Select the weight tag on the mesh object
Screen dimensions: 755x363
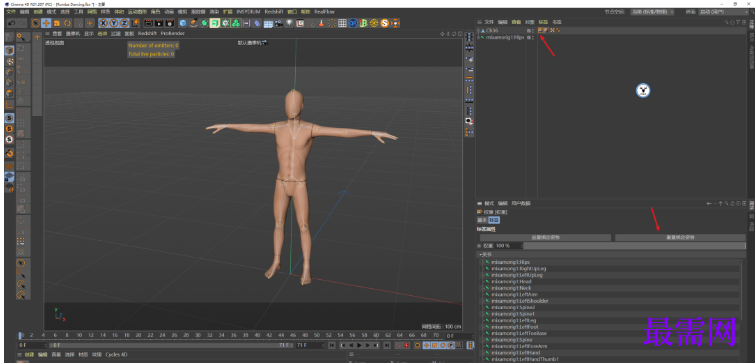(540, 30)
